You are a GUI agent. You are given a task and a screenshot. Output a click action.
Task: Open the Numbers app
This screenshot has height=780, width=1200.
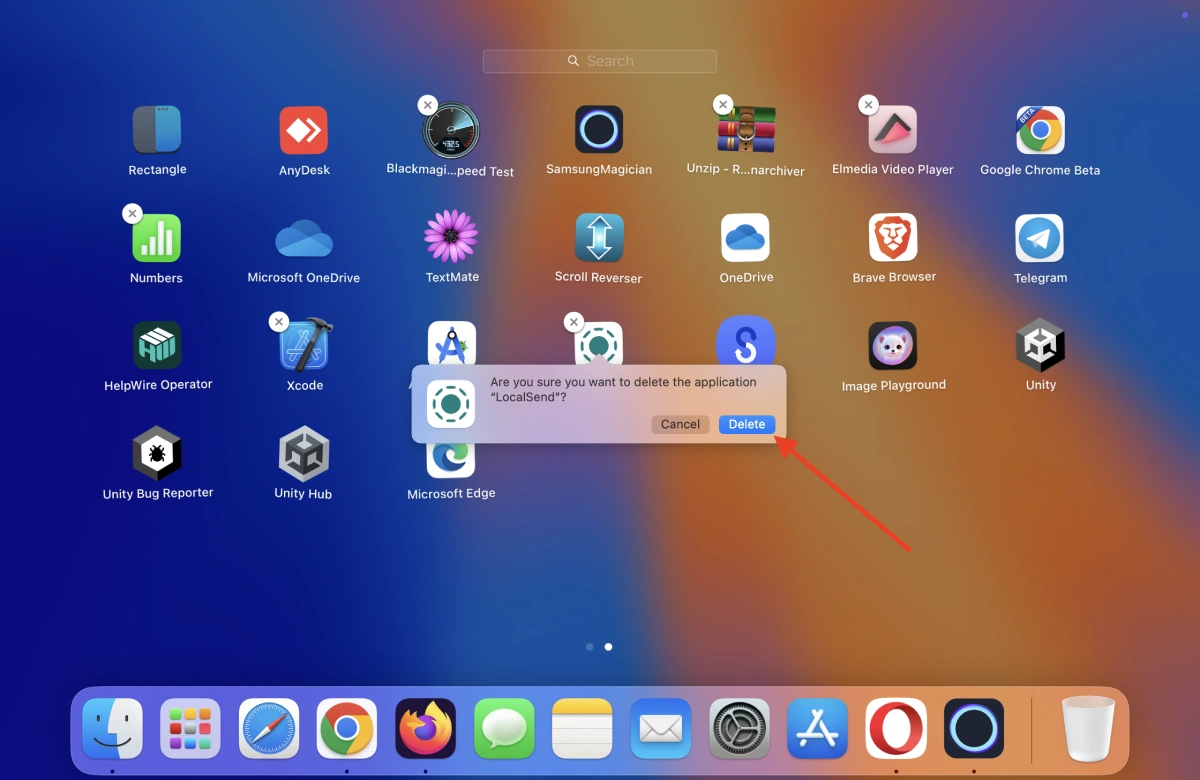tap(156, 238)
